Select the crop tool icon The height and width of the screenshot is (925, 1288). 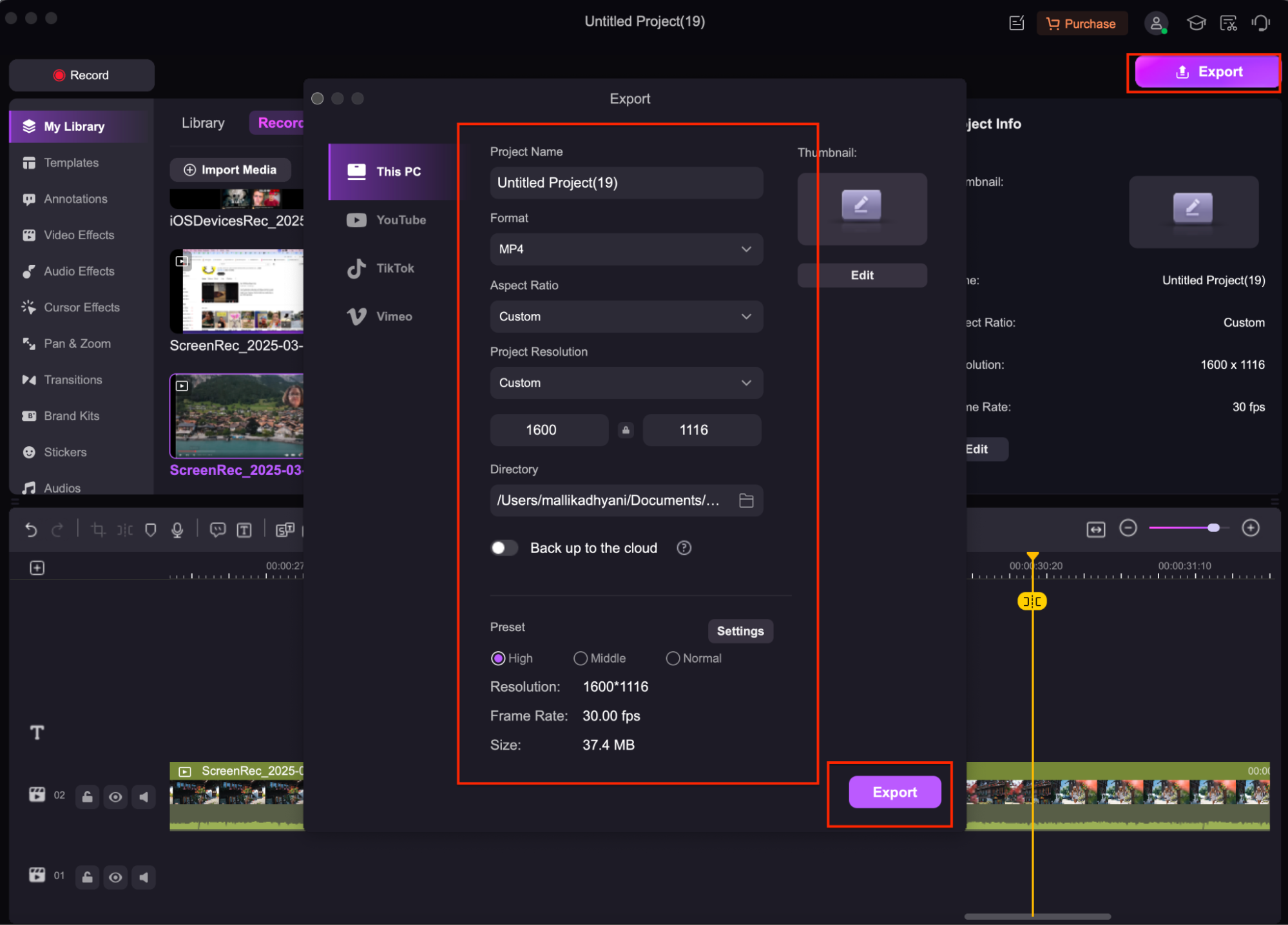98,530
